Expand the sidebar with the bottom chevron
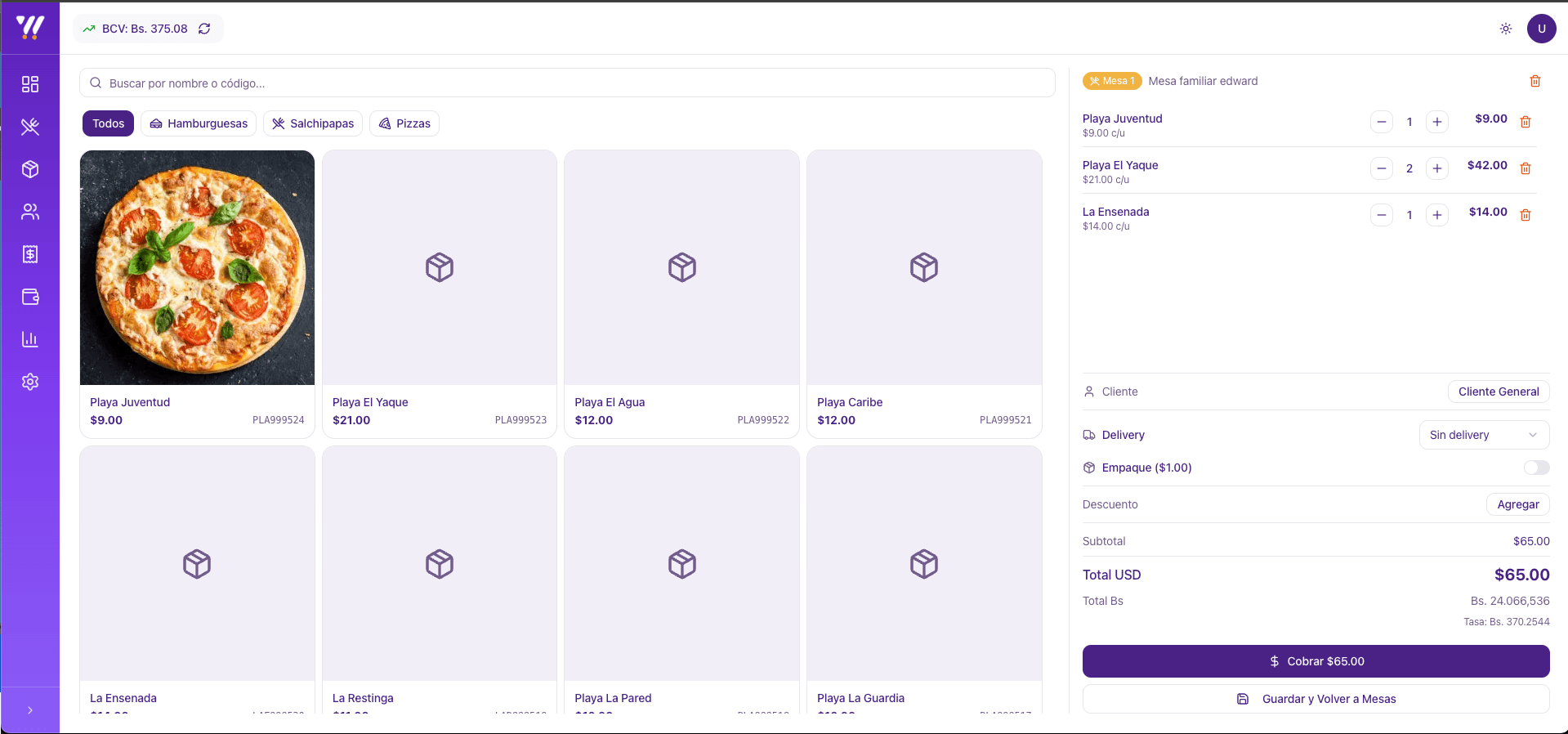1568x734 pixels. [x=30, y=710]
